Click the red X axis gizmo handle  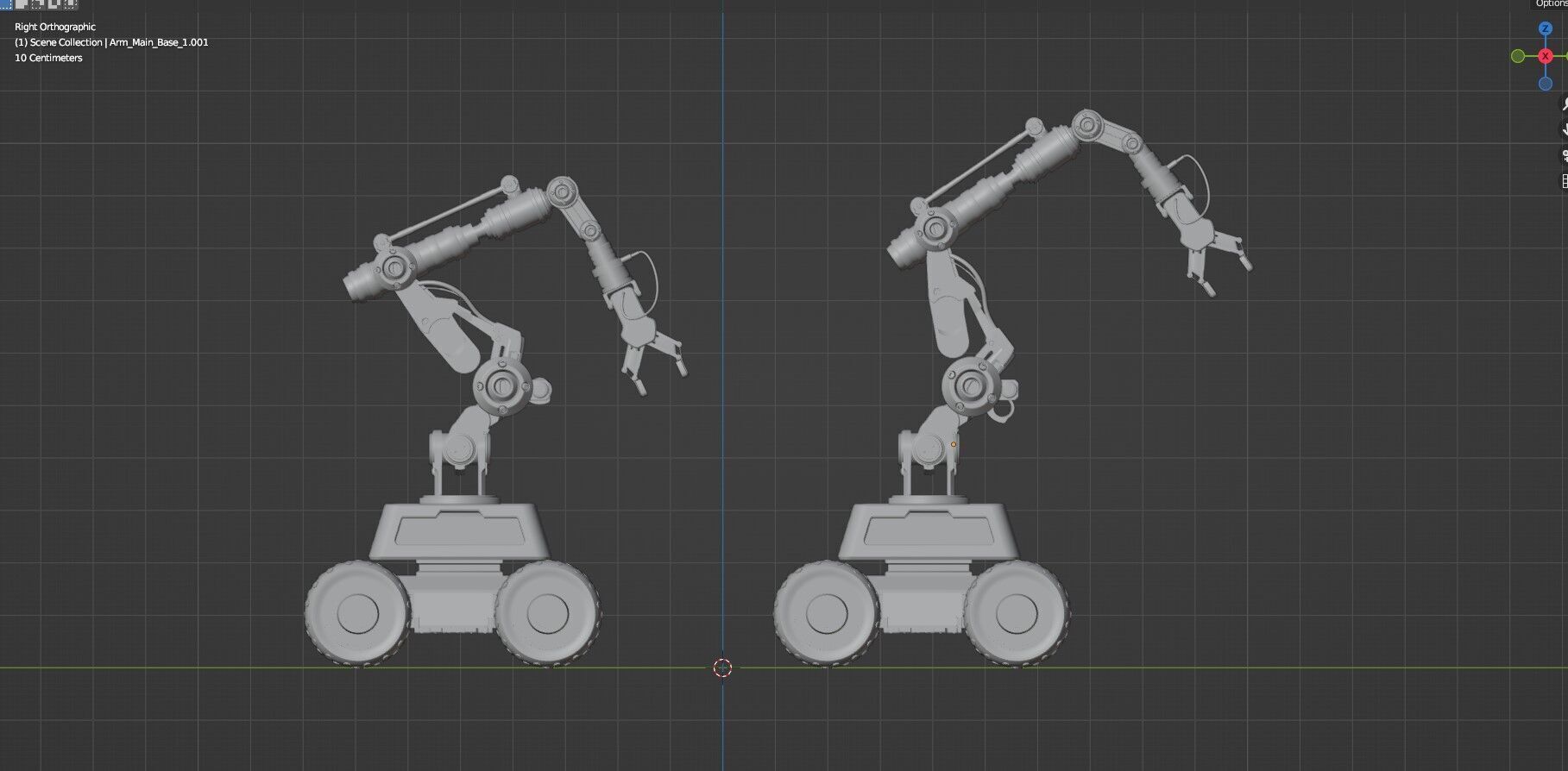click(1546, 56)
